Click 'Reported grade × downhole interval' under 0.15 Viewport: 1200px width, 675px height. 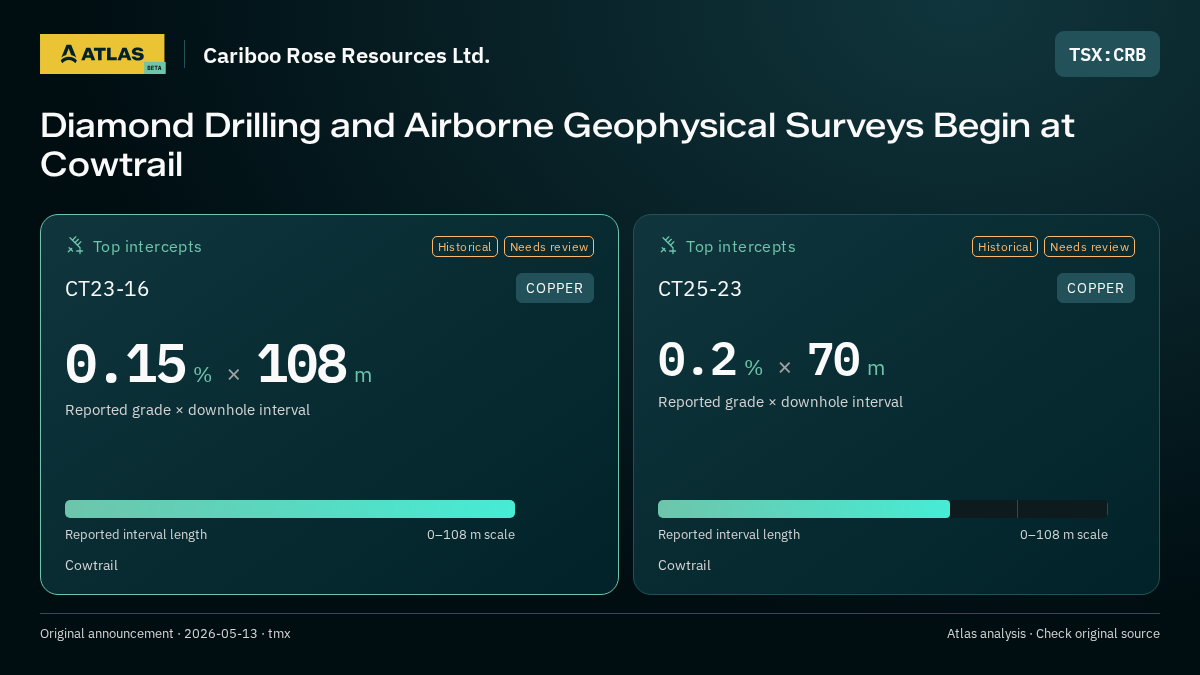pyautogui.click(x=187, y=410)
